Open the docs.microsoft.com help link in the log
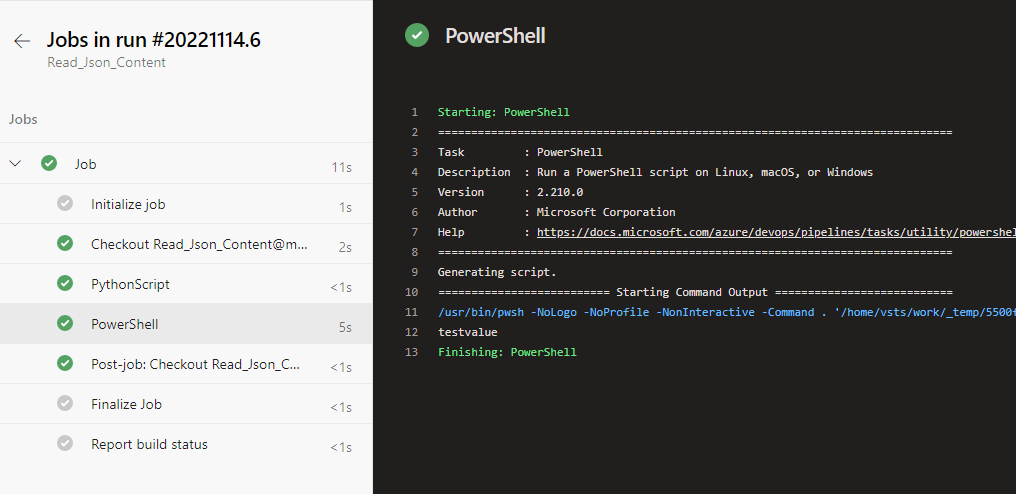This screenshot has width=1016, height=494. click(x=776, y=232)
